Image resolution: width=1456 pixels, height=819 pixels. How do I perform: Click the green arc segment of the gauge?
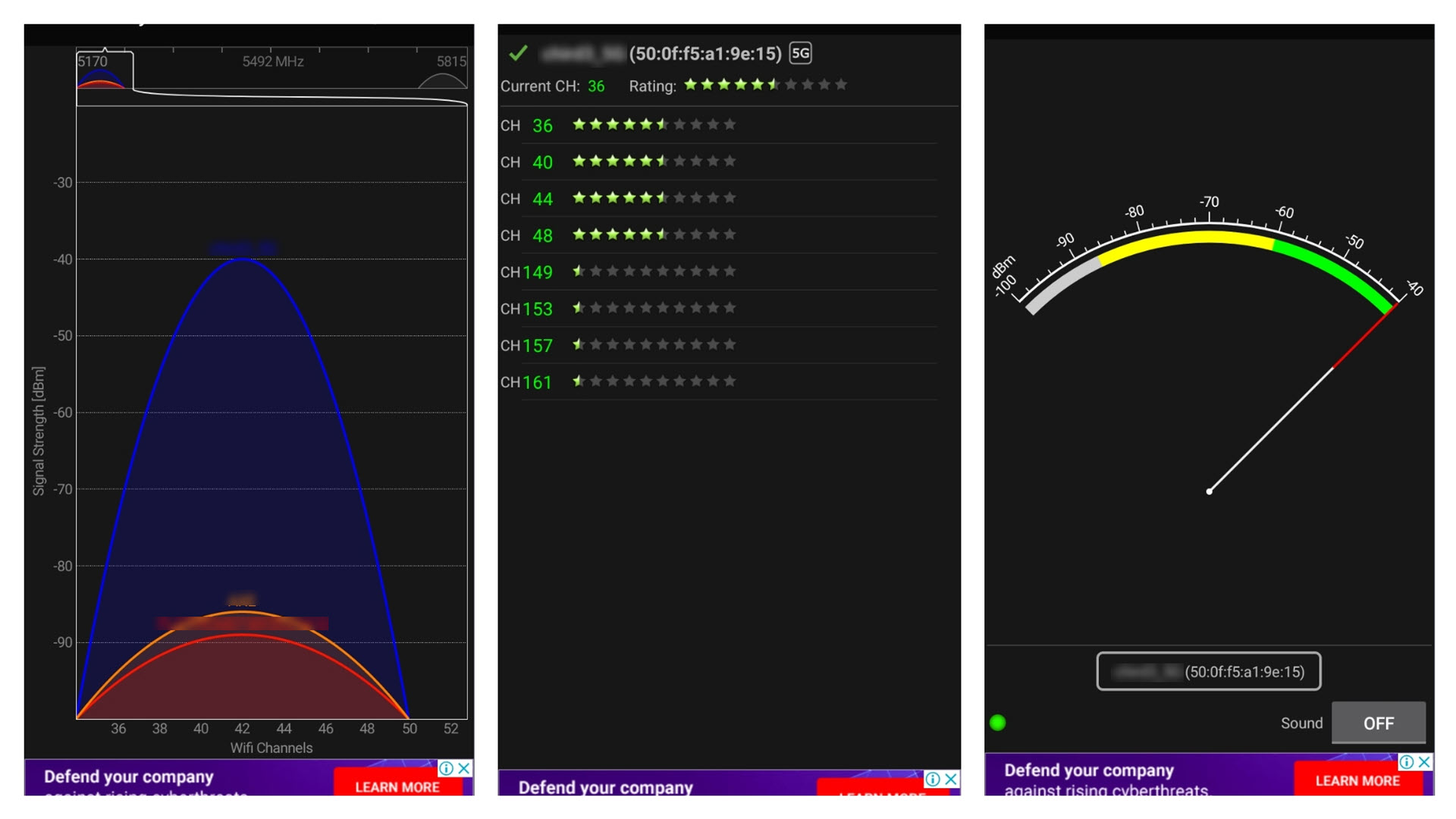coord(1338,269)
